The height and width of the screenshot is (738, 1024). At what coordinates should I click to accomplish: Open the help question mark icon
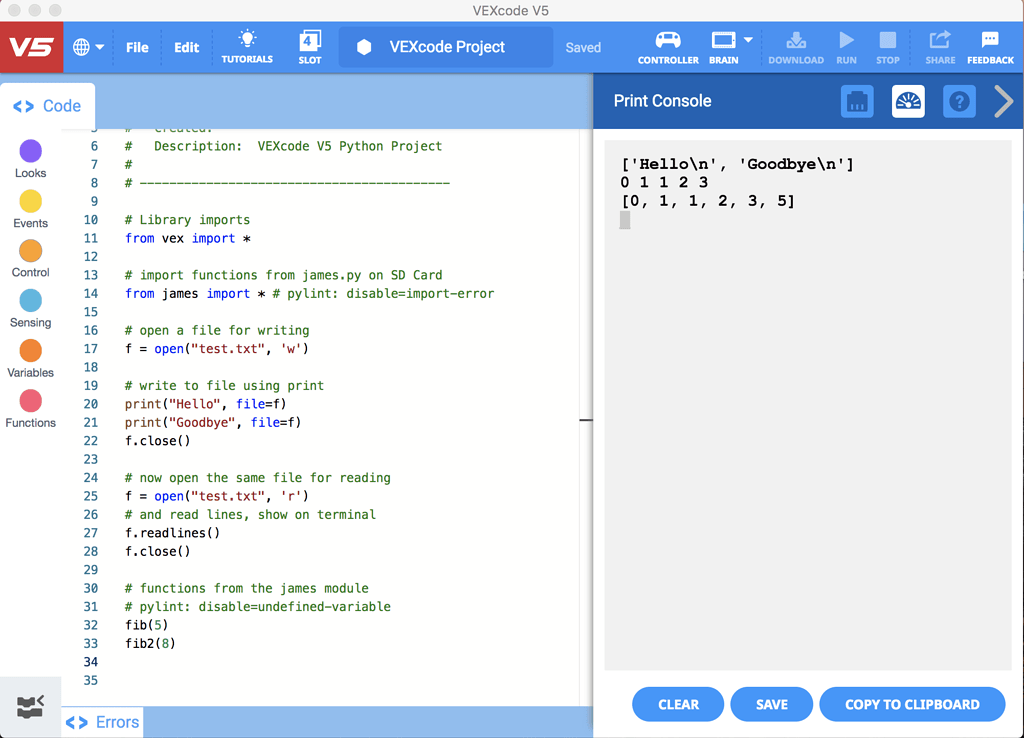pos(959,101)
